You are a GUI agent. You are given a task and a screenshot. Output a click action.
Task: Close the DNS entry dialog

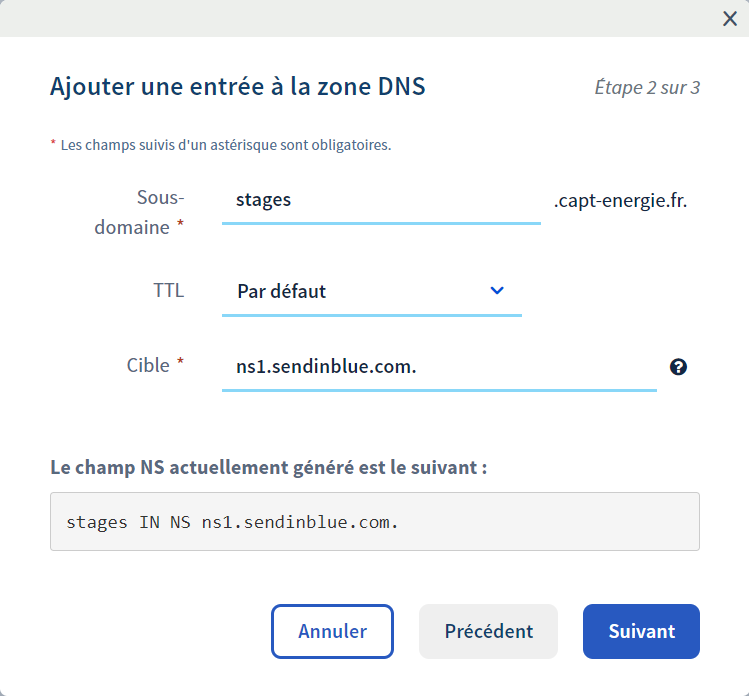[x=730, y=19]
